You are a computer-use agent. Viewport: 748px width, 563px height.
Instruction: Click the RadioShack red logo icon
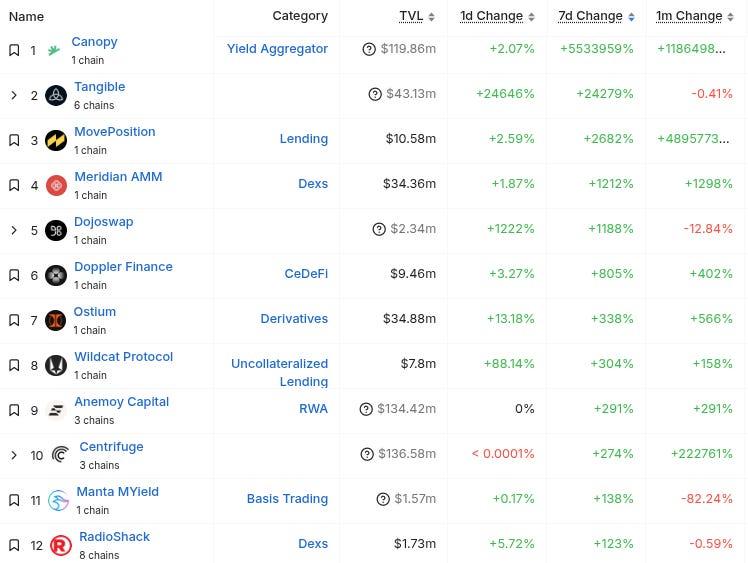click(x=61, y=545)
